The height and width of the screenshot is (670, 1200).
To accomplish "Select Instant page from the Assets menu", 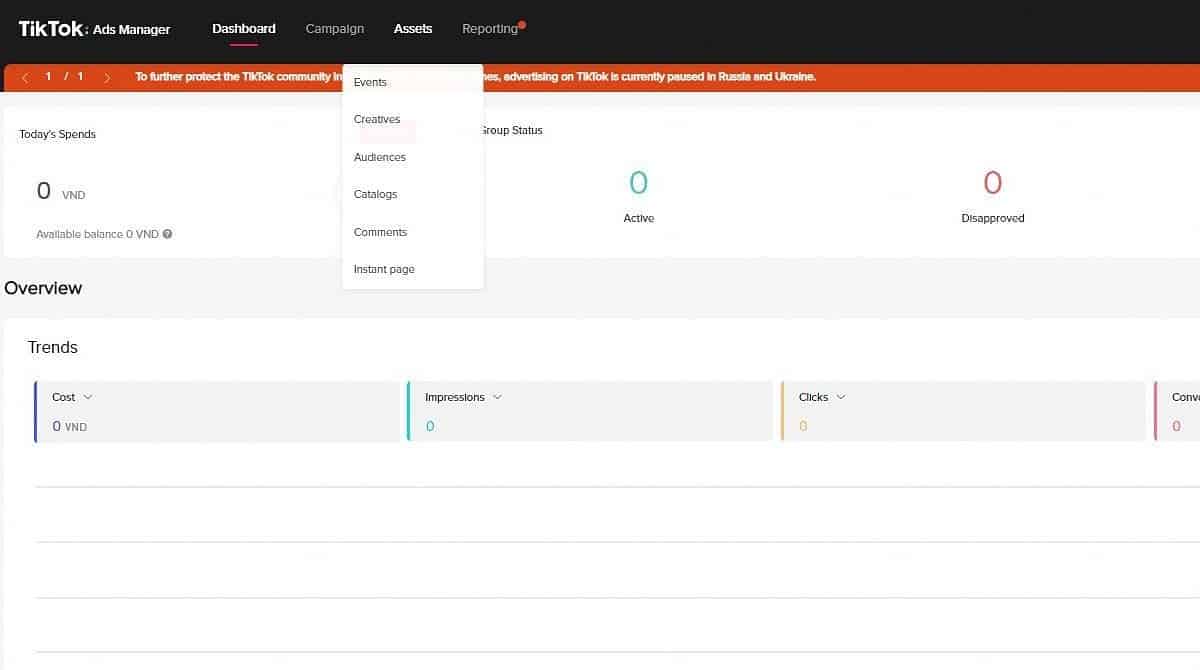I will click(x=384, y=269).
